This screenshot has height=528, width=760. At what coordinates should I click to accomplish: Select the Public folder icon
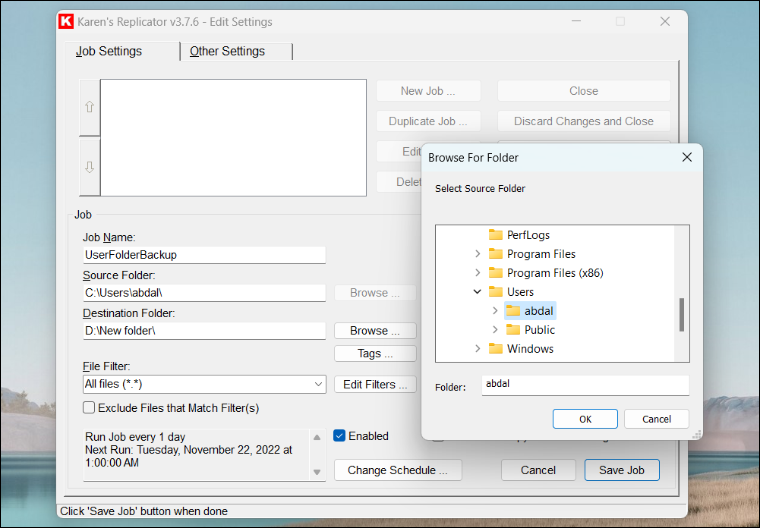(513, 330)
